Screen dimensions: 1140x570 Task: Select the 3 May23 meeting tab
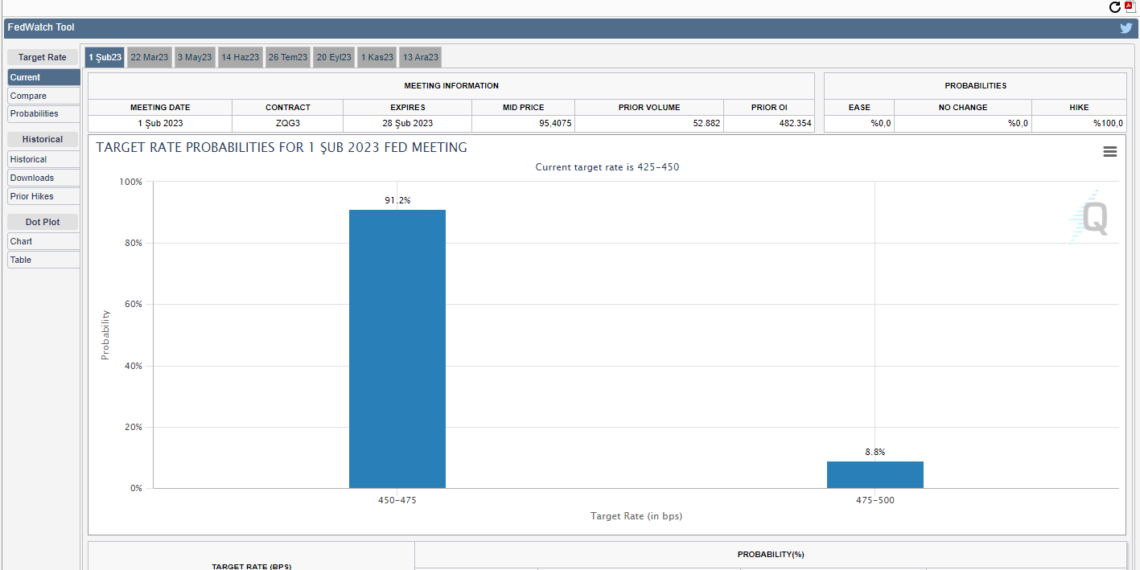tap(195, 57)
